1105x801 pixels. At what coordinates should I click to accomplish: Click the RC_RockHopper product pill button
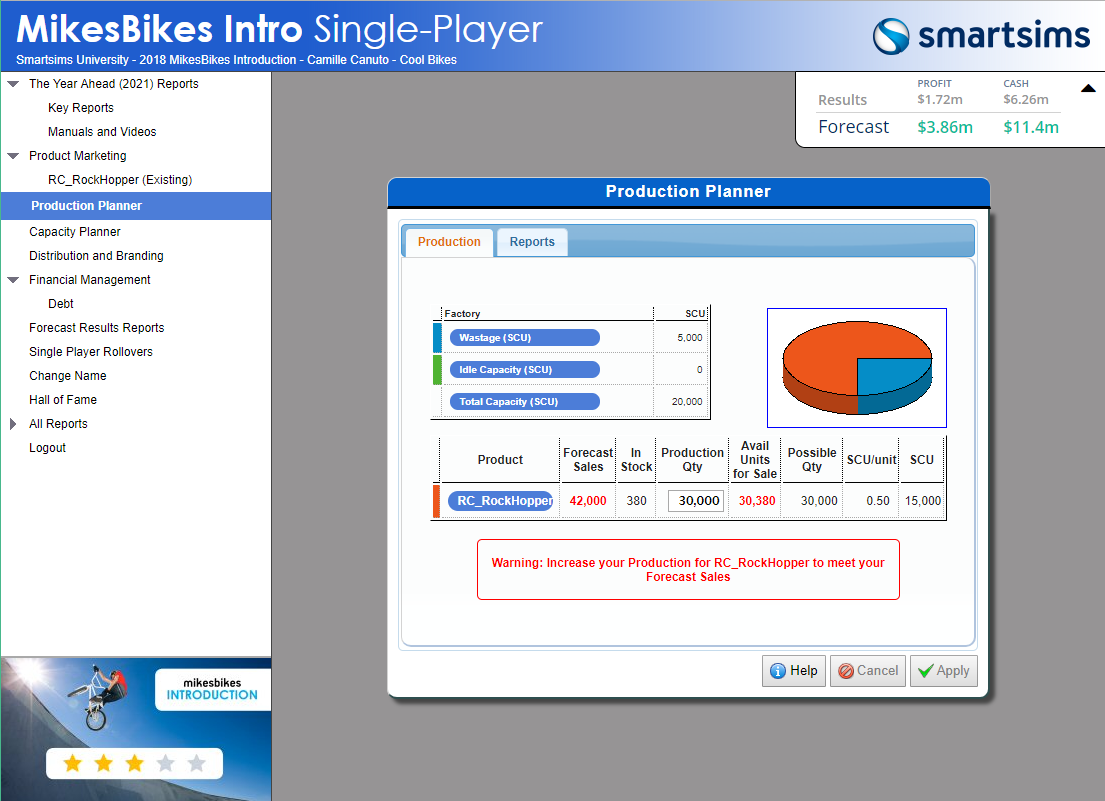pyautogui.click(x=501, y=501)
